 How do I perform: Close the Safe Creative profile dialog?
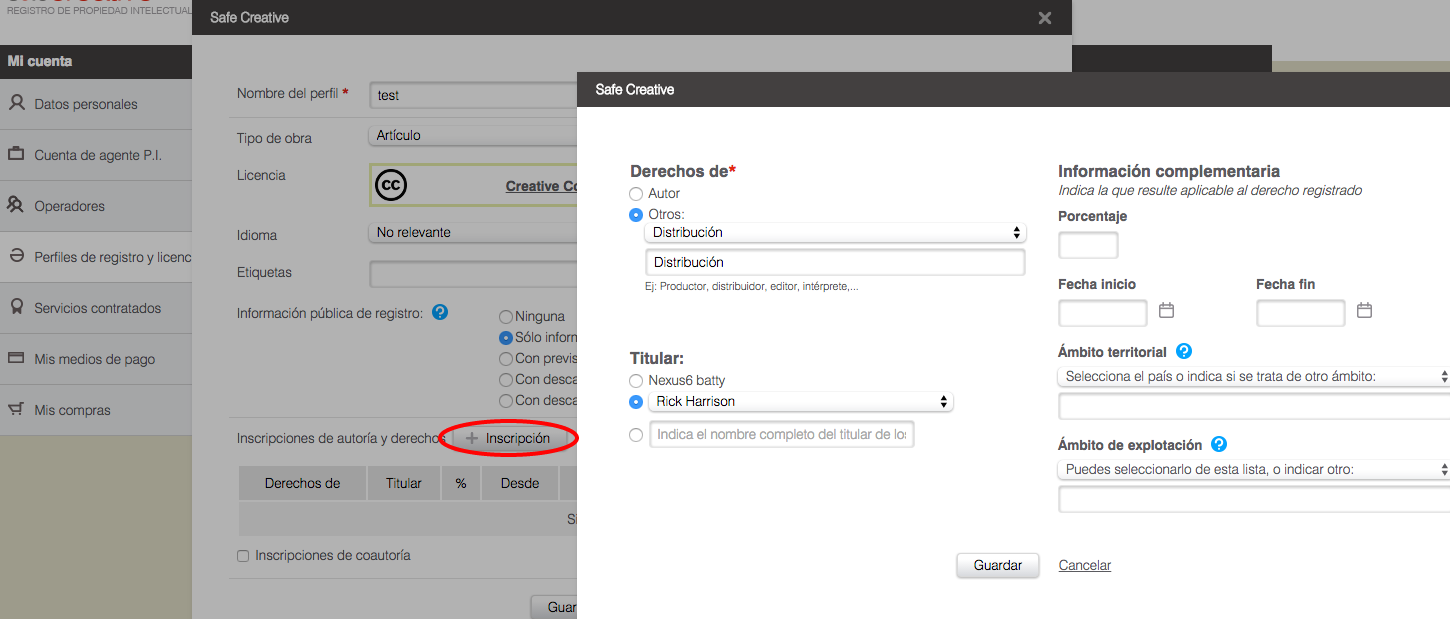tap(1044, 18)
